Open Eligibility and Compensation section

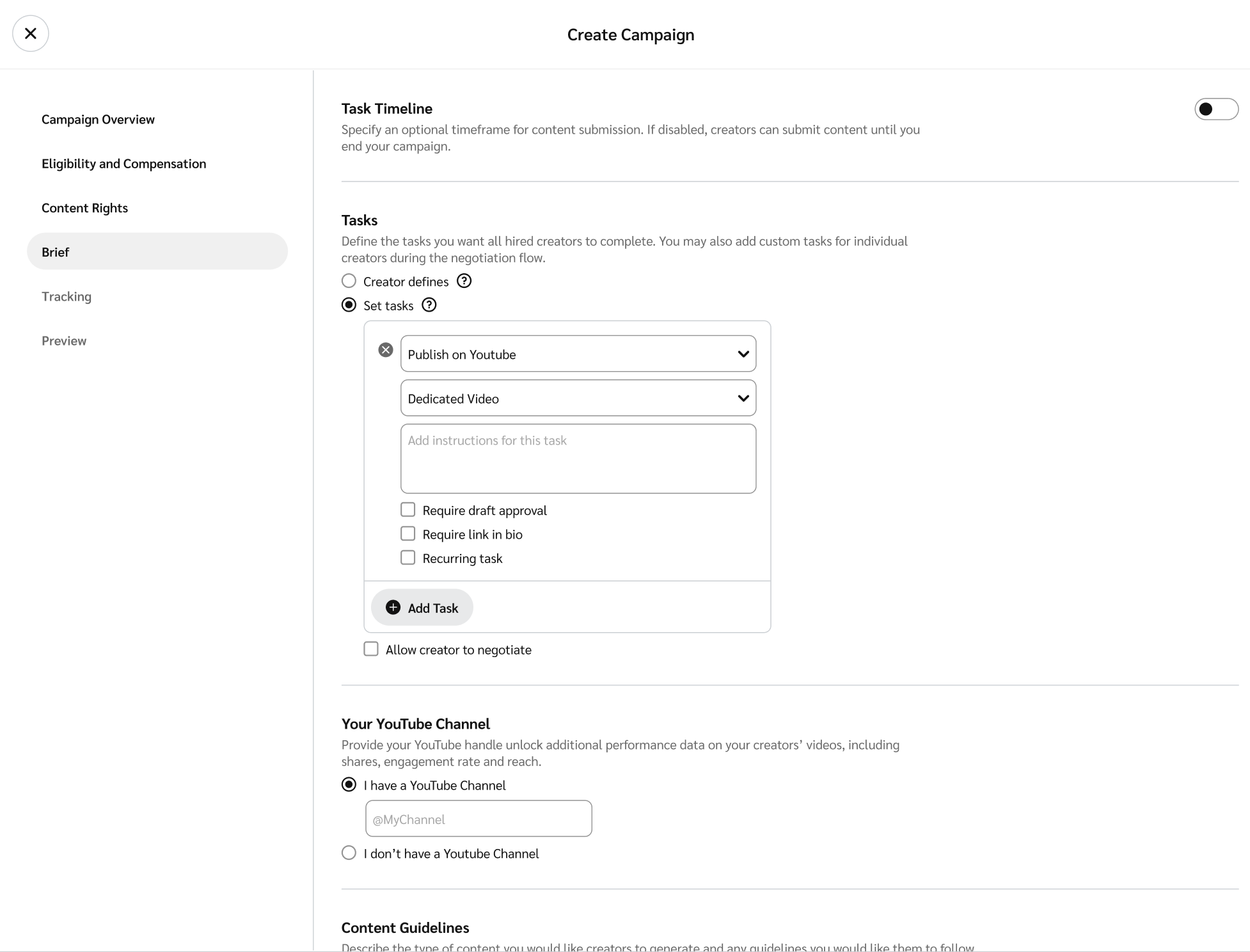(123, 164)
